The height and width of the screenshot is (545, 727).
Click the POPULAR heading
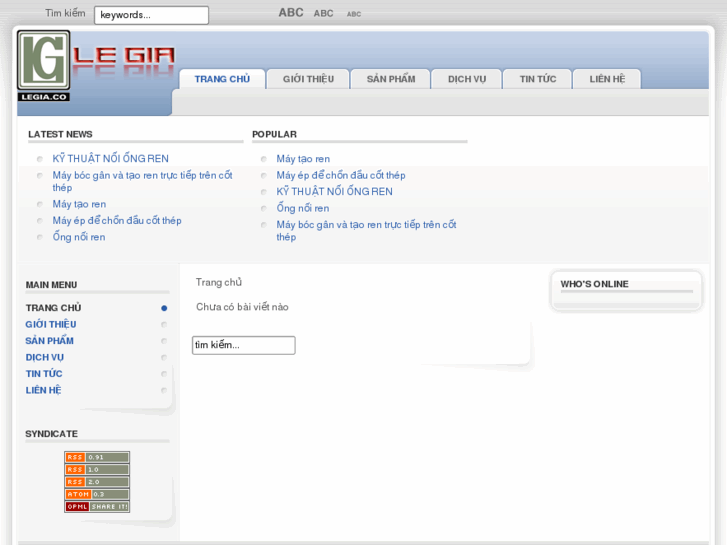click(274, 134)
